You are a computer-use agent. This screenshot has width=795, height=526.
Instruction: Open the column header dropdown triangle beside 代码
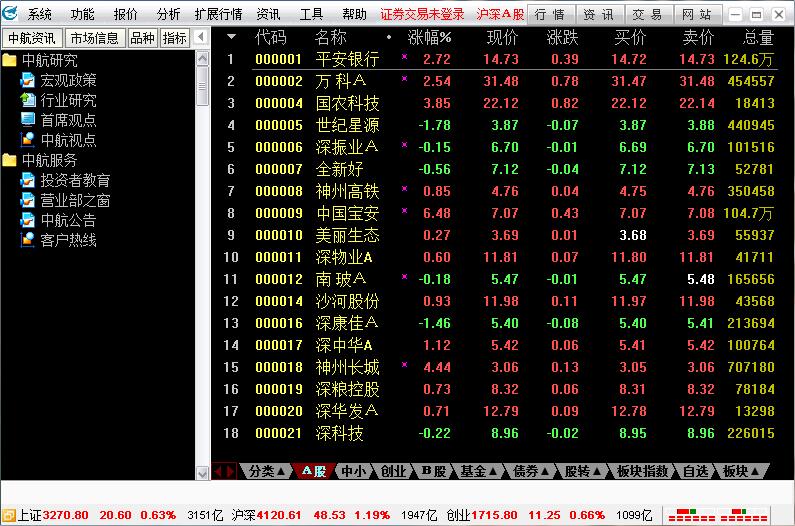232,37
